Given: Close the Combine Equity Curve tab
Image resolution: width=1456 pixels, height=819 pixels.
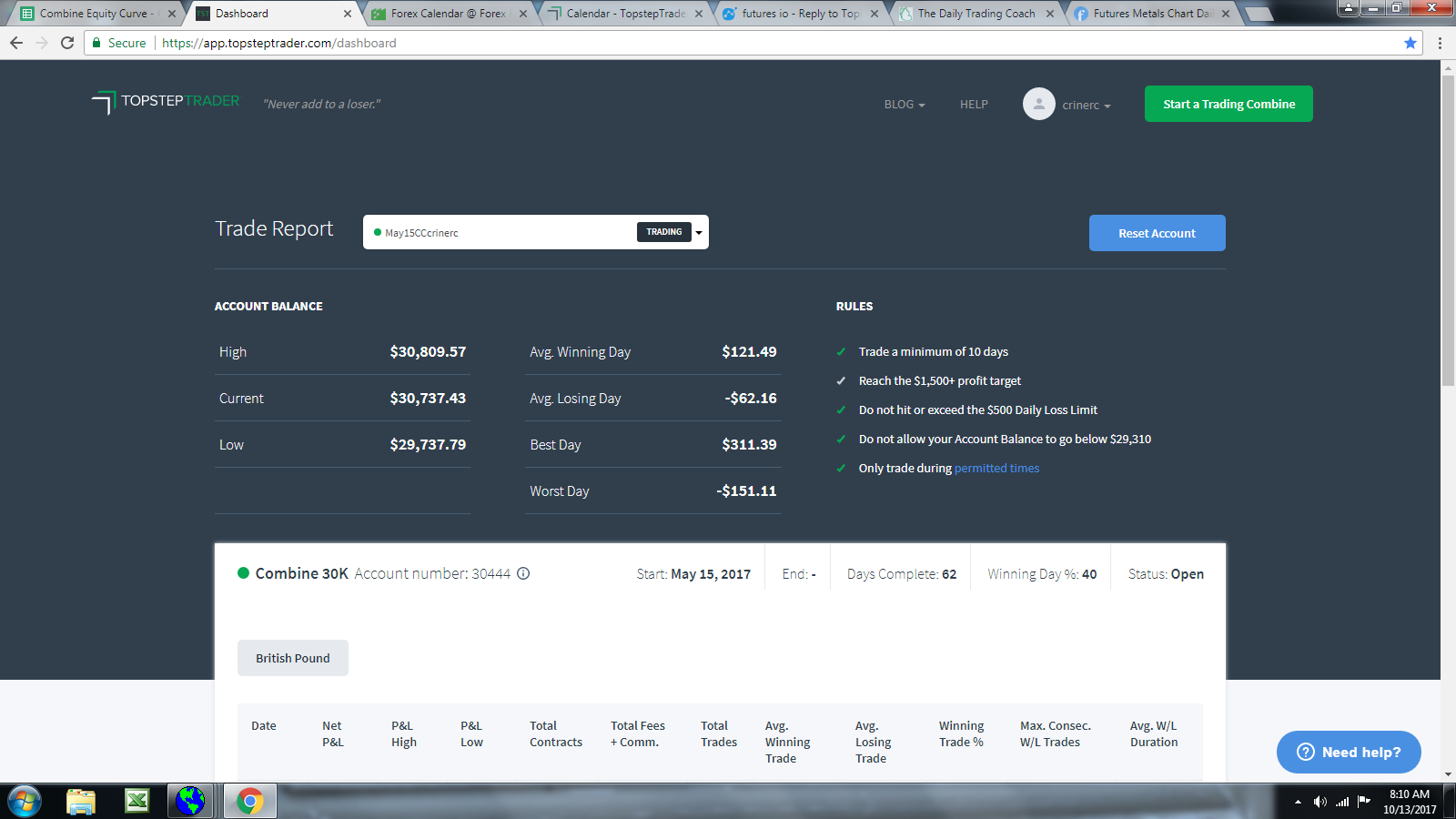Looking at the screenshot, I should click(172, 14).
